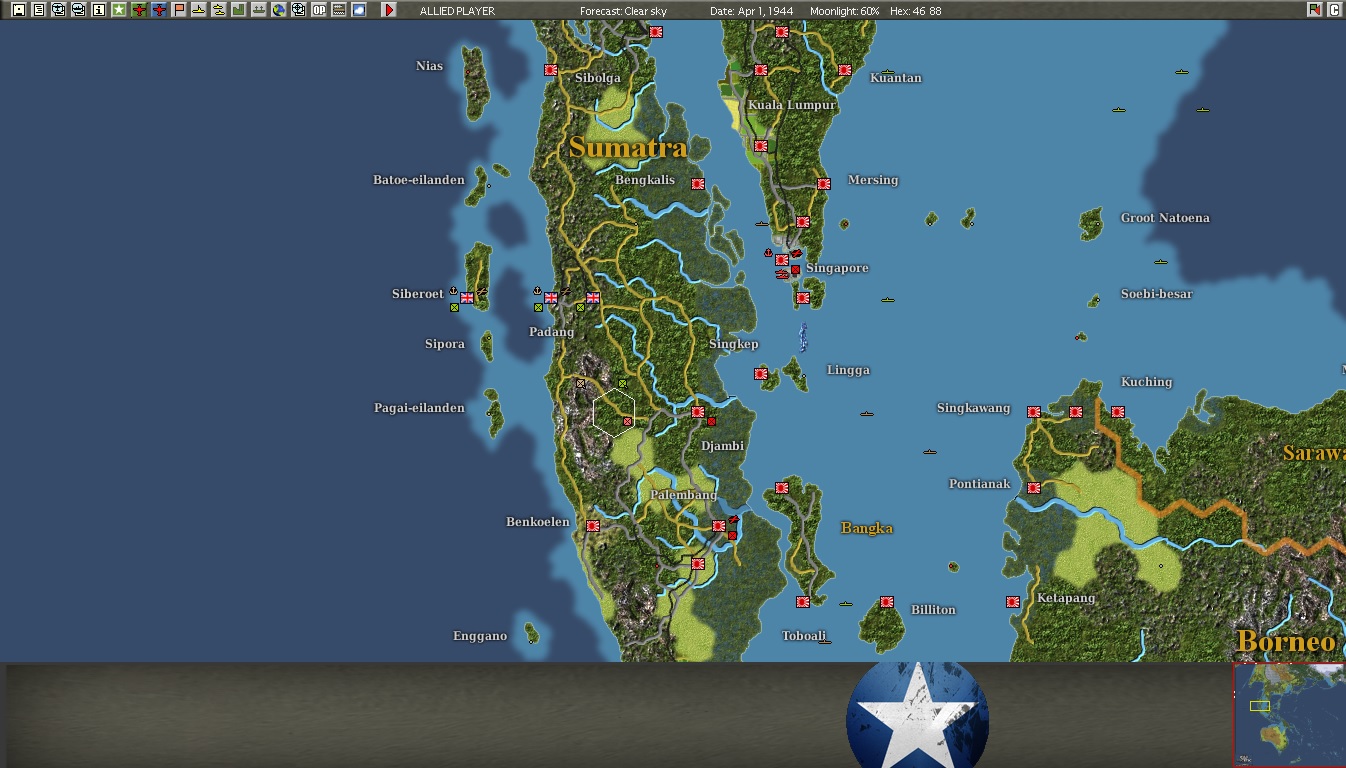
Task: Click the "Borneo" region label
Action: pos(1286,640)
